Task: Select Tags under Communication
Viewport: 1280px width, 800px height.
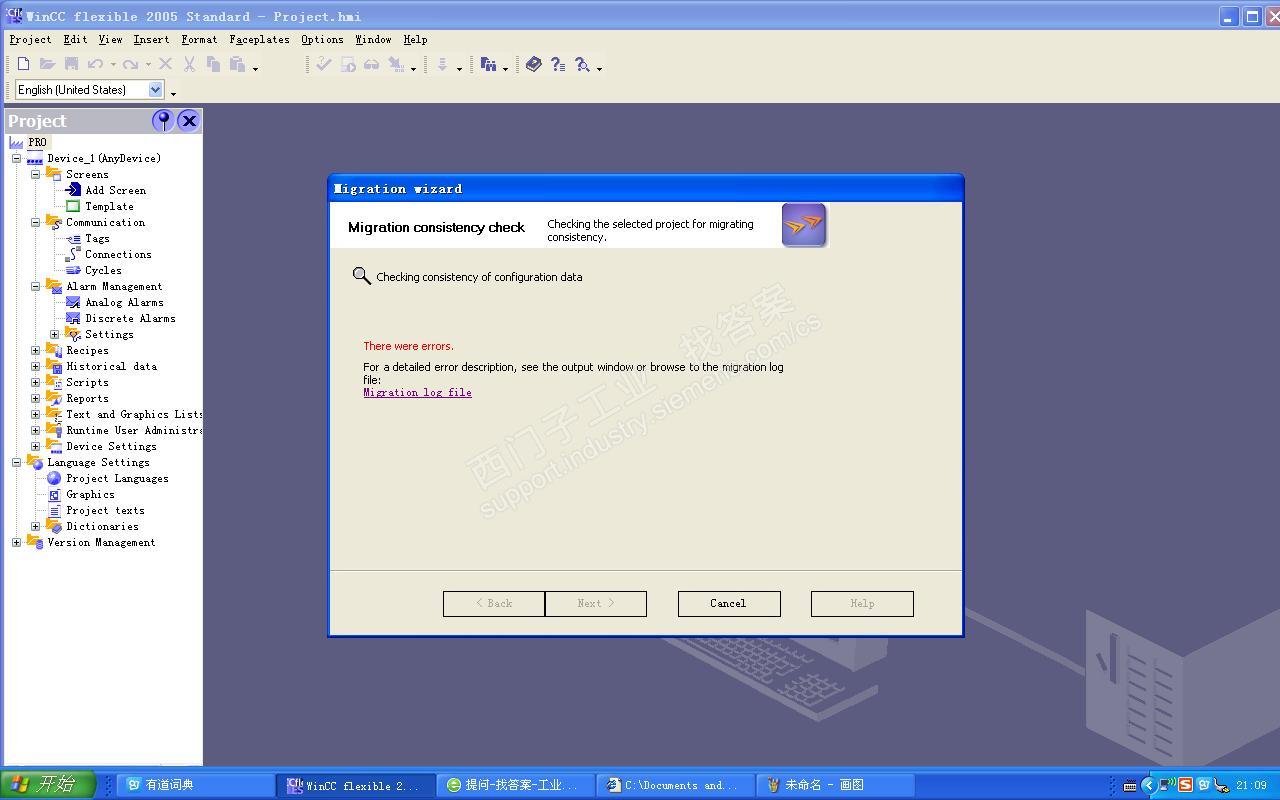Action: (97, 238)
